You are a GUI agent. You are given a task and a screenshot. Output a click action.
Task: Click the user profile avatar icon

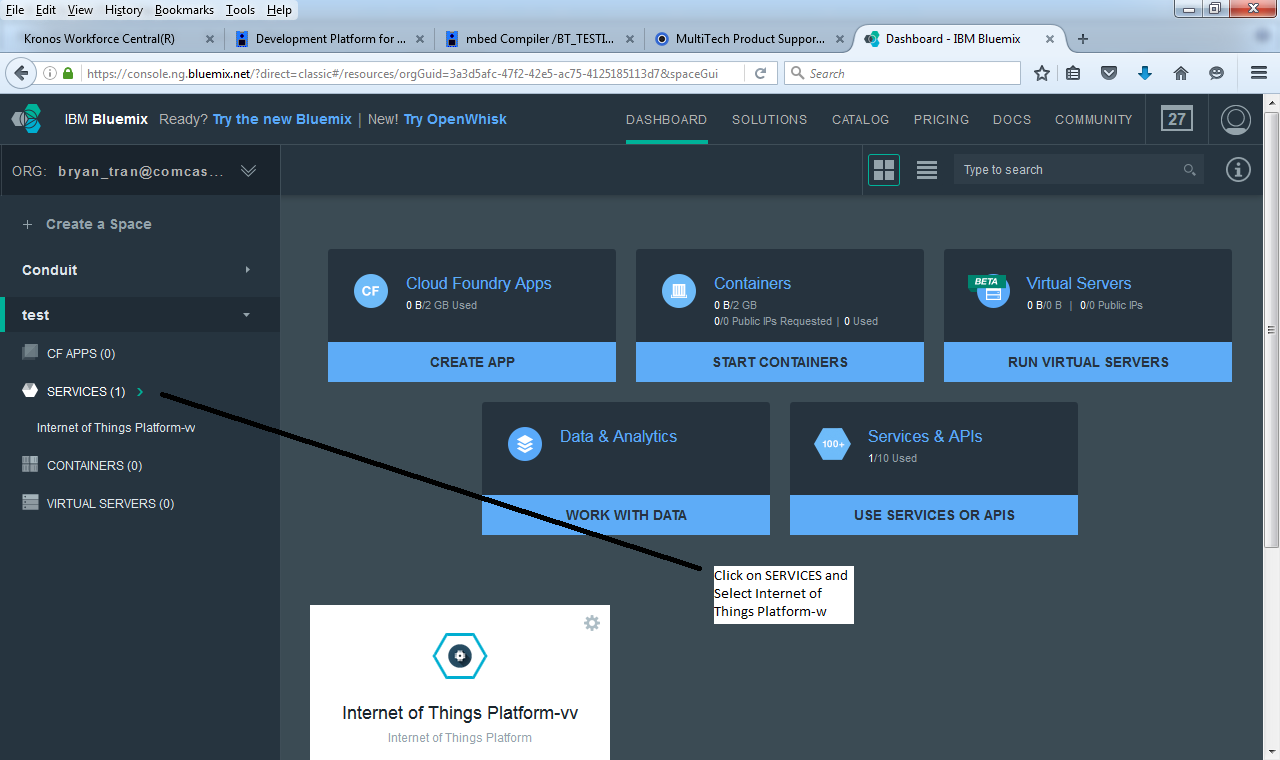pos(1236,119)
